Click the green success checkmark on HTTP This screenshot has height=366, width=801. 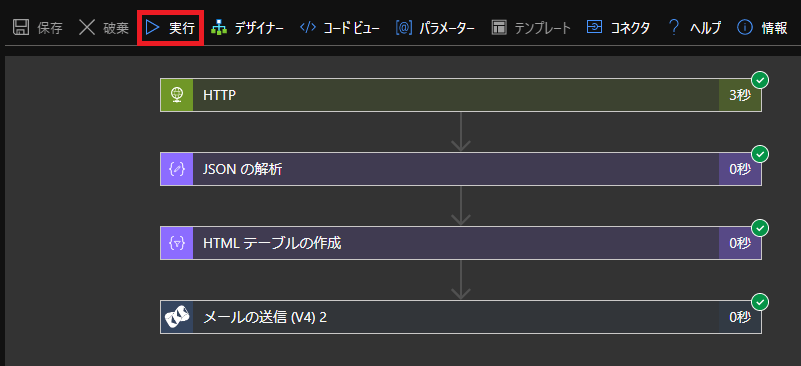pyautogui.click(x=761, y=80)
